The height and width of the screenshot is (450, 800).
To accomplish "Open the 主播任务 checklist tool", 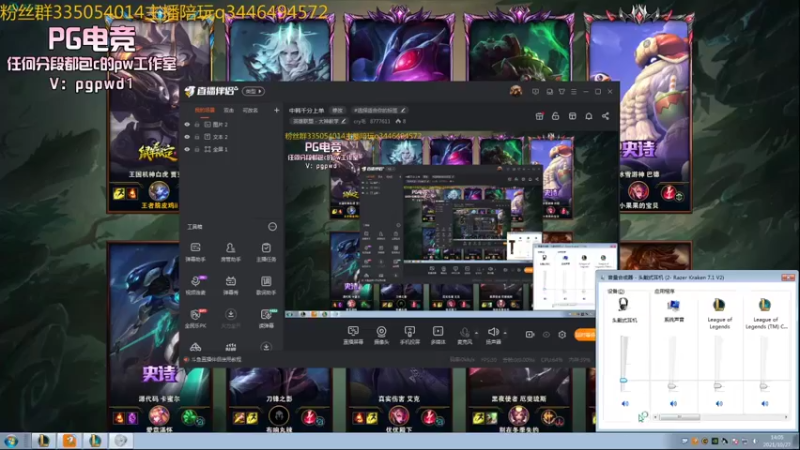I will point(266,252).
